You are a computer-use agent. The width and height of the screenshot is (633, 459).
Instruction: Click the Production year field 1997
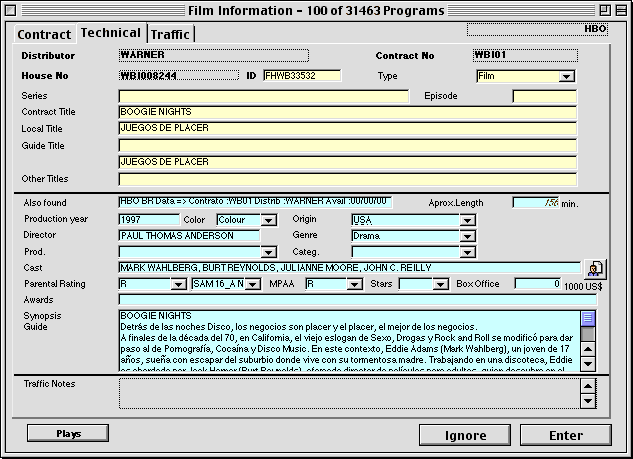[x=149, y=220]
